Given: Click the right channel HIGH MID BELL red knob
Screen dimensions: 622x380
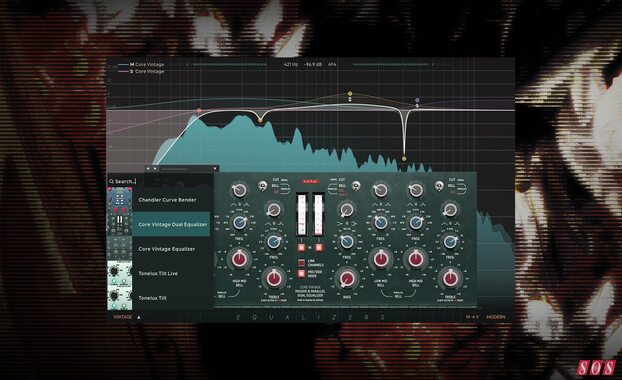Looking at the screenshot, I should 415,259.
